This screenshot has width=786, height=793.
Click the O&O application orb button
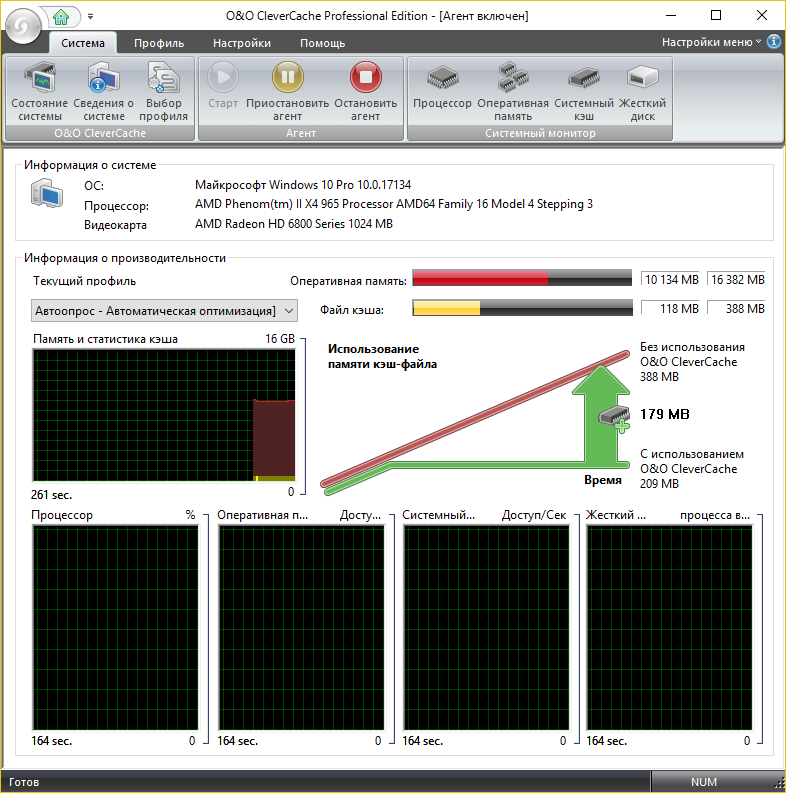(22, 26)
